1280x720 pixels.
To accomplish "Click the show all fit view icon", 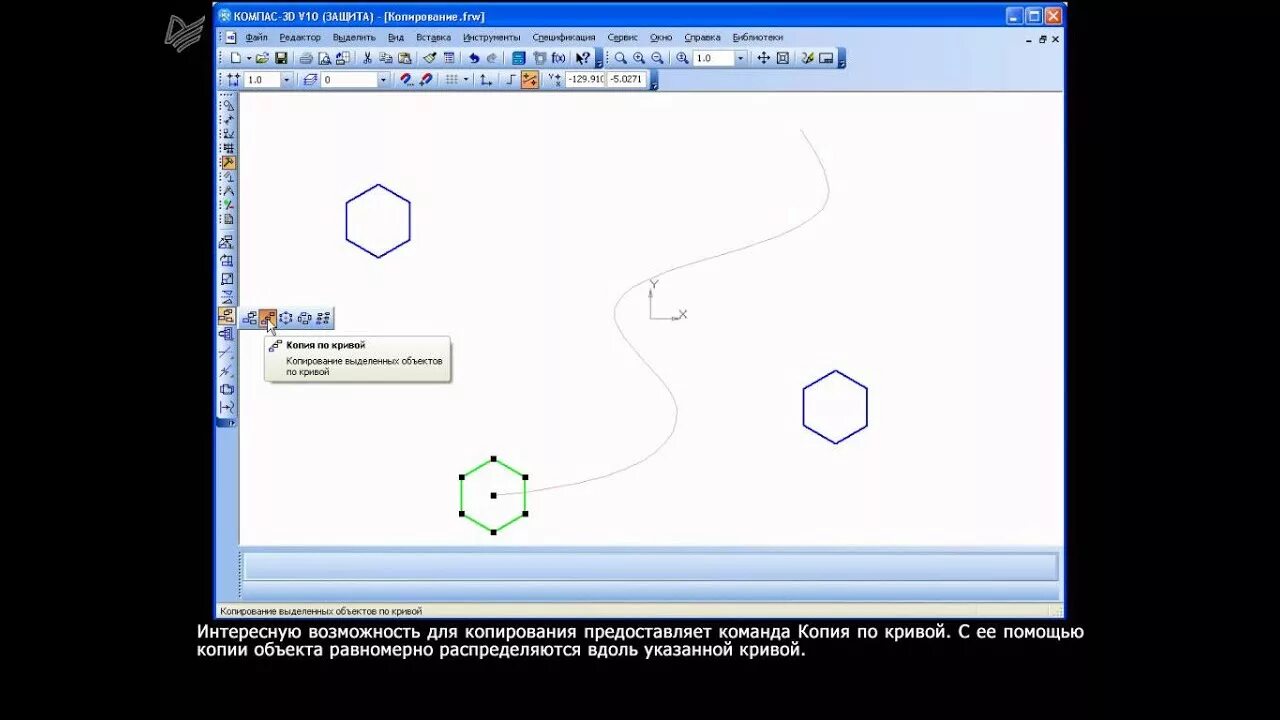I will 783,58.
